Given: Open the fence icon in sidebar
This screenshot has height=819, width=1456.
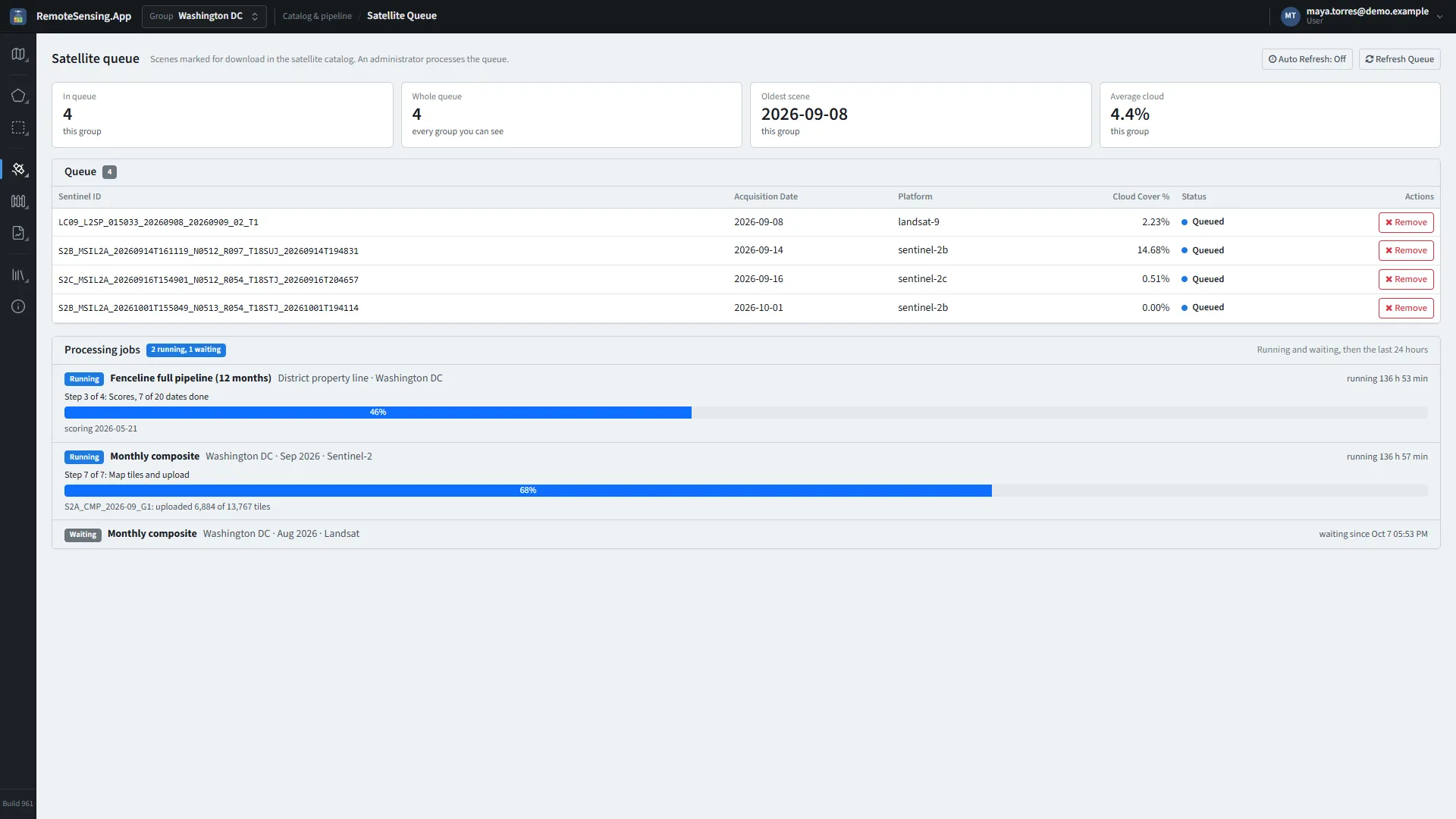Looking at the screenshot, I should [18, 201].
